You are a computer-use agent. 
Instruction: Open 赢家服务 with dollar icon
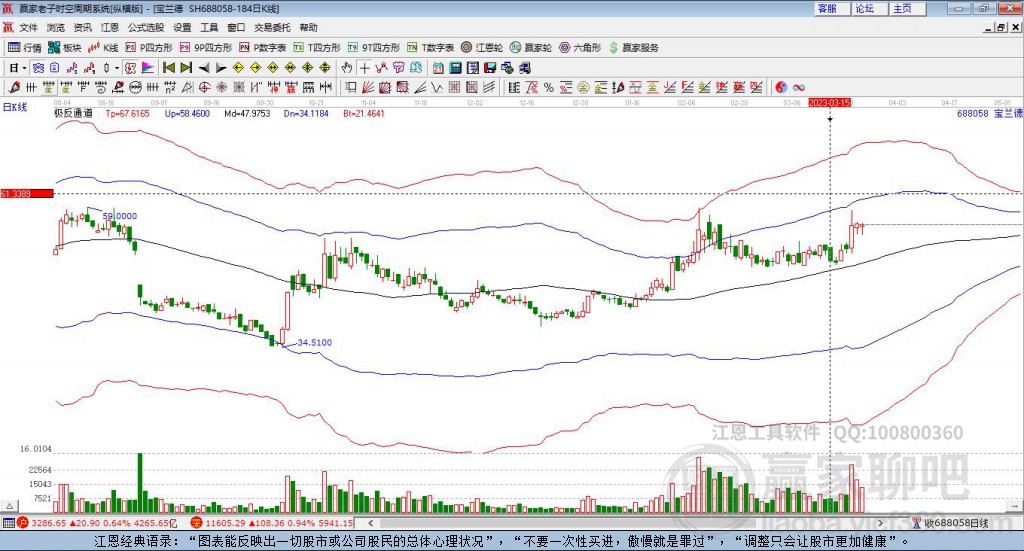tap(633, 48)
